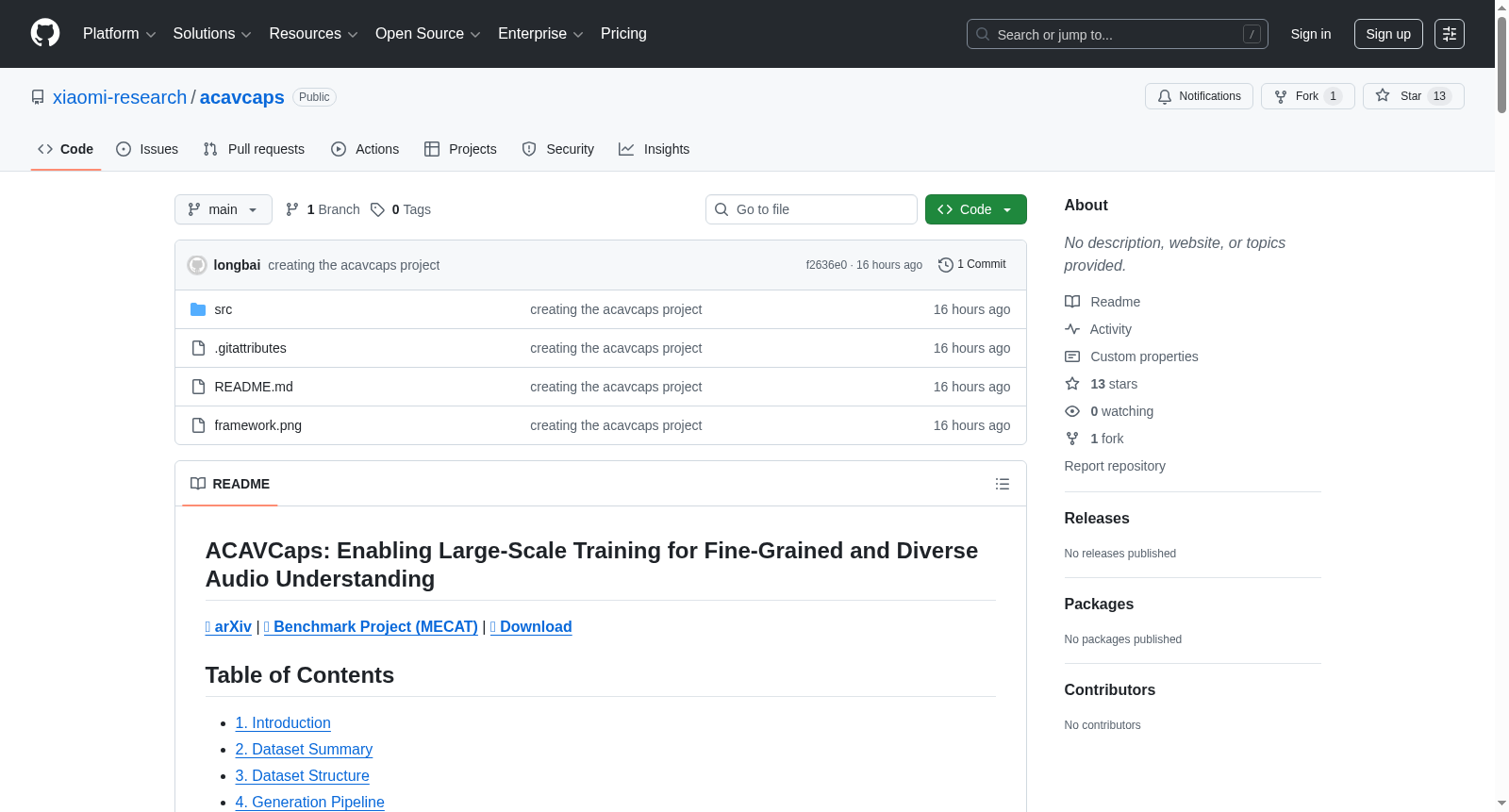Click the framework.png file icon

(198, 425)
